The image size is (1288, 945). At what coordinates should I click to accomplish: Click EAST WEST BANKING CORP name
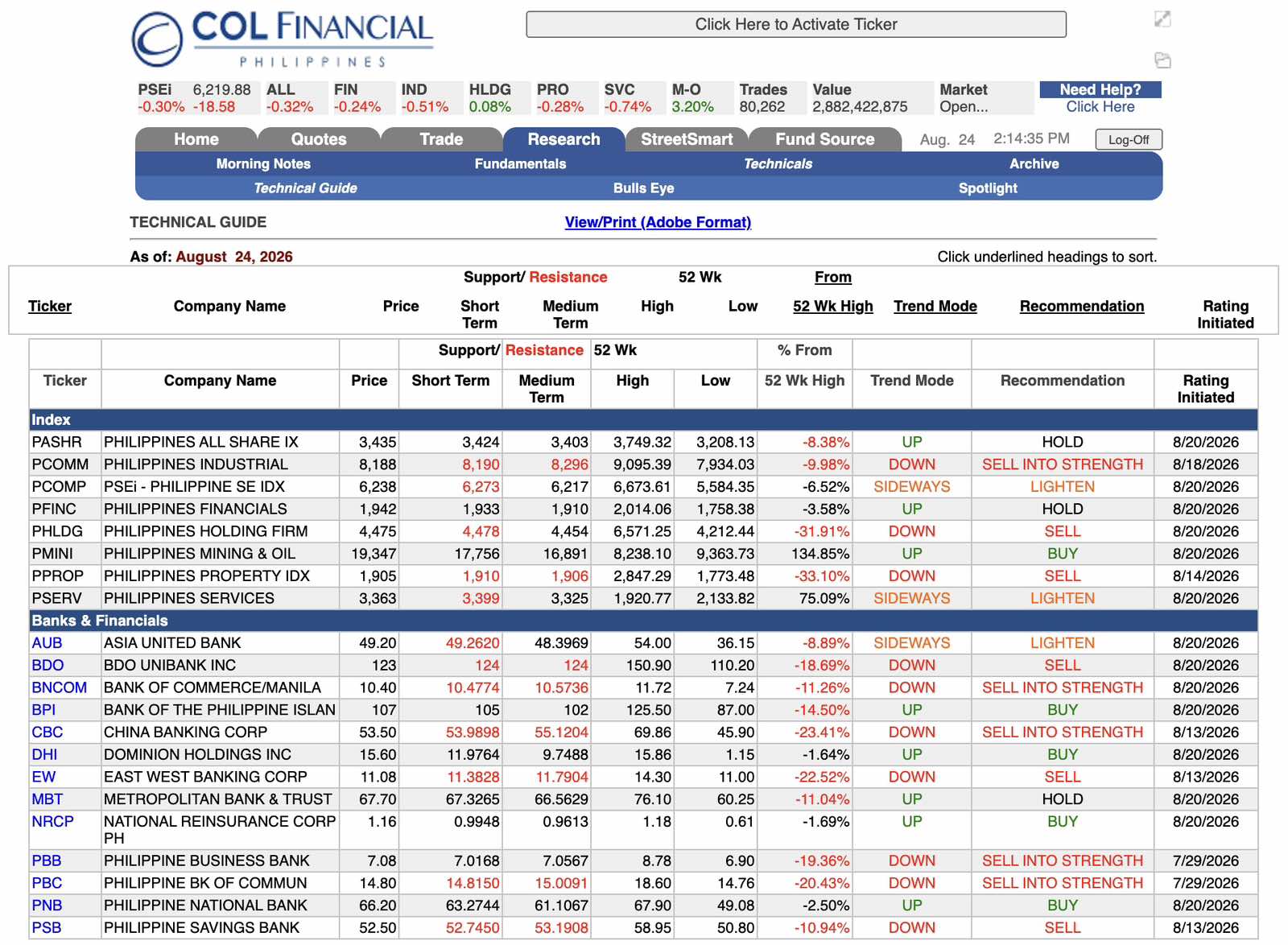tap(205, 777)
